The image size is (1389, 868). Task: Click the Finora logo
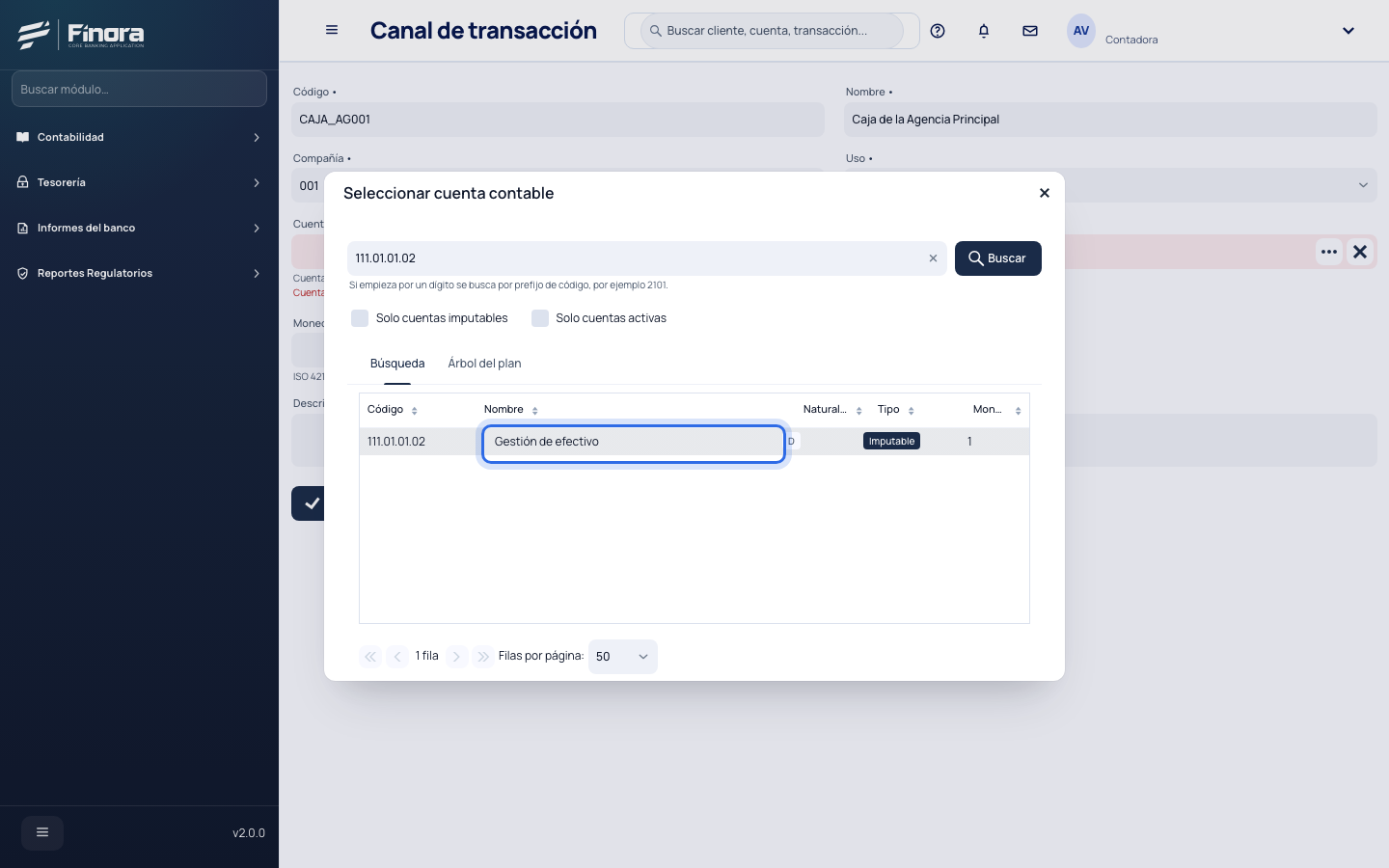[x=81, y=35]
